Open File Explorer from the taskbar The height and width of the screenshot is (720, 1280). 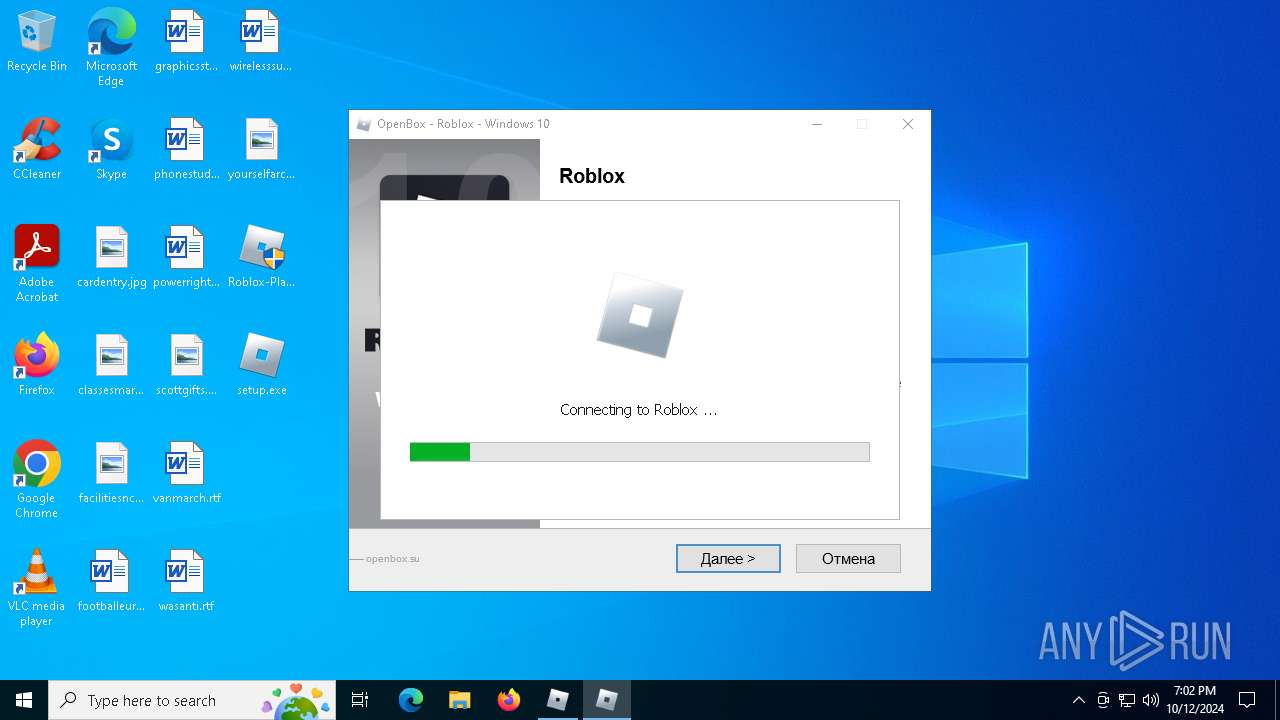coord(460,700)
